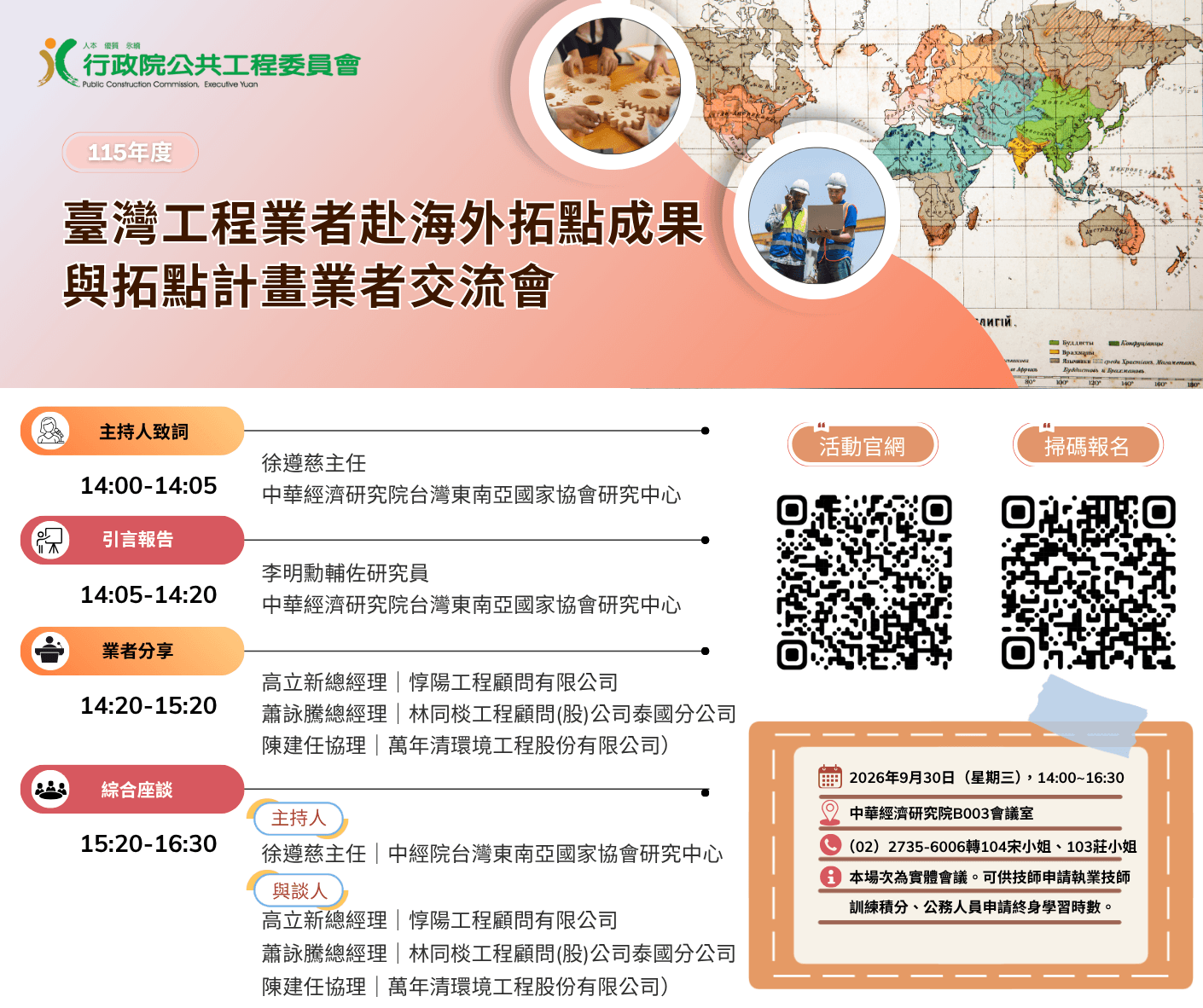Image resolution: width=1203 pixels, height=1008 pixels.
Task: Click the 115年度 badge
Action: 131,153
